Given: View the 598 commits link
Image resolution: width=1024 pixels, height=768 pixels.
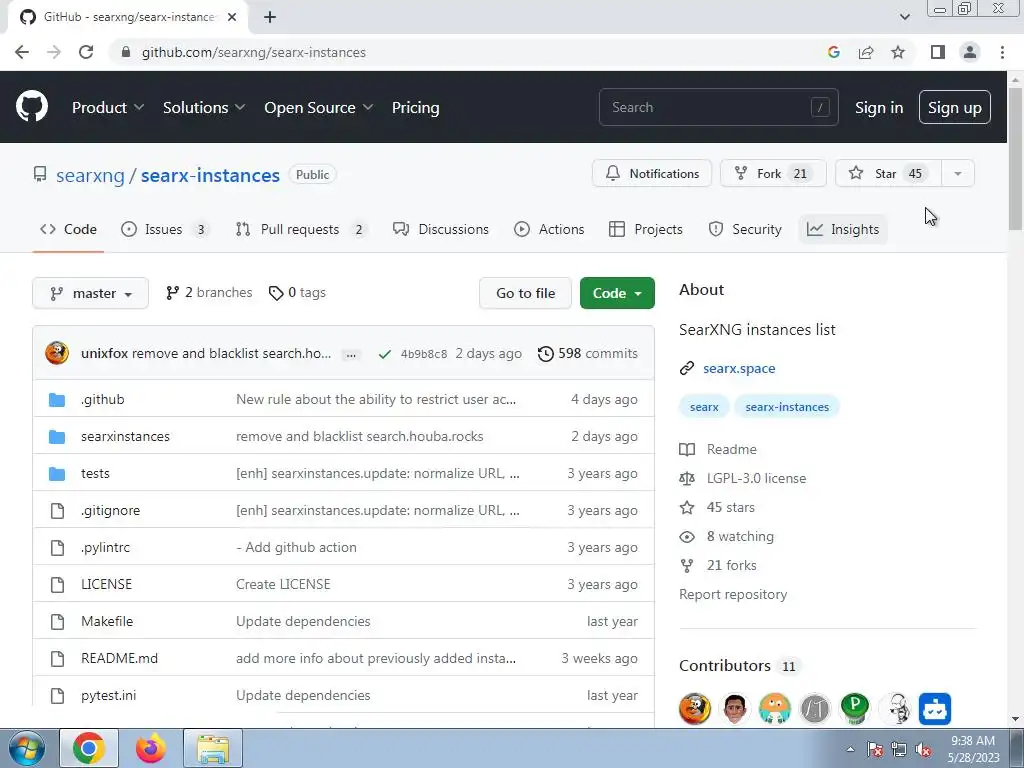Looking at the screenshot, I should [588, 354].
